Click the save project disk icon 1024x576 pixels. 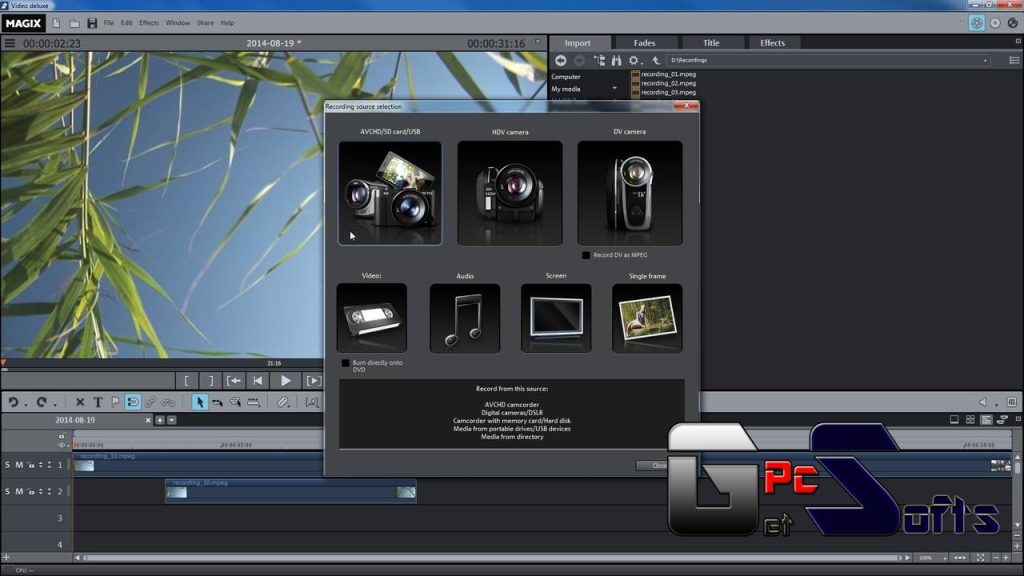(x=92, y=24)
